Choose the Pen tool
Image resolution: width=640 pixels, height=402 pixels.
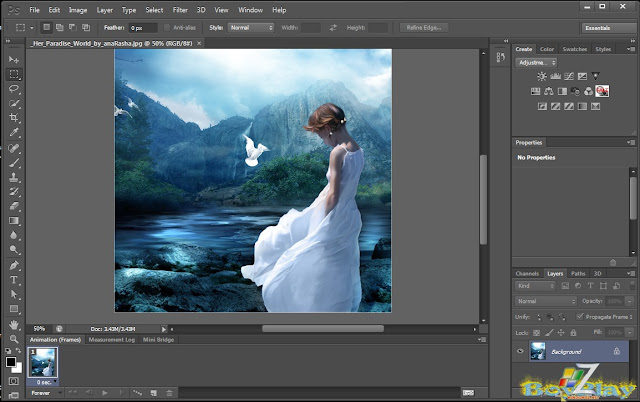[x=14, y=265]
